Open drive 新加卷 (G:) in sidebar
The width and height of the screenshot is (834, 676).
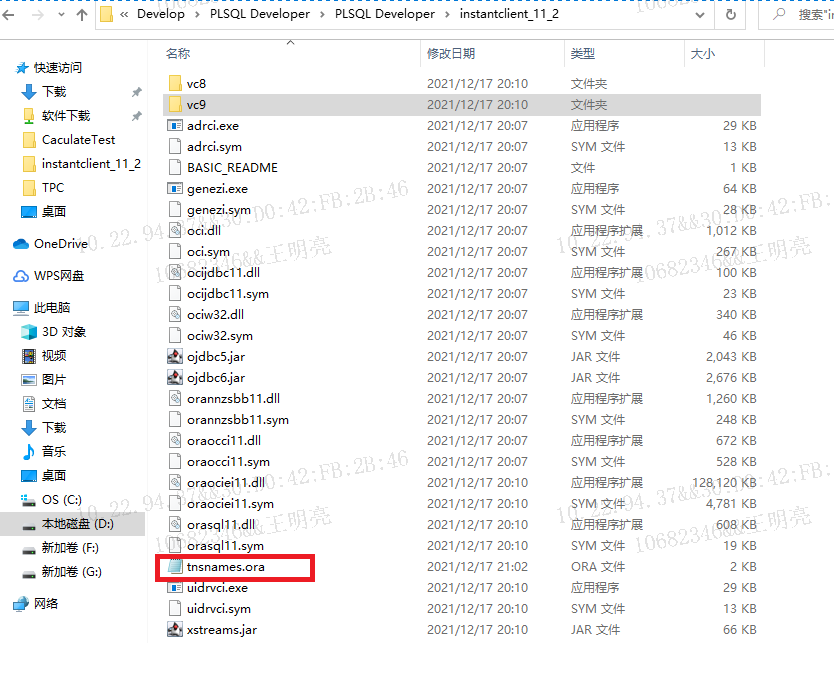click(71, 571)
